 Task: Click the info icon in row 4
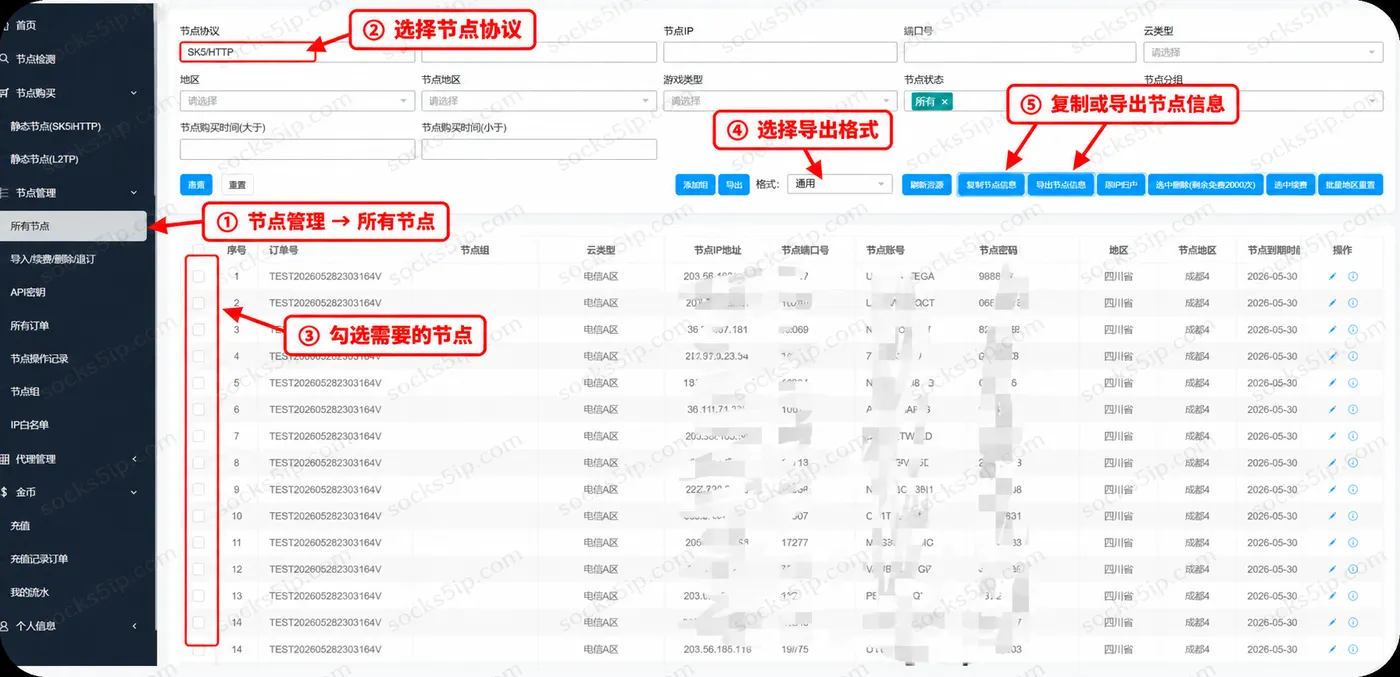[1353, 356]
